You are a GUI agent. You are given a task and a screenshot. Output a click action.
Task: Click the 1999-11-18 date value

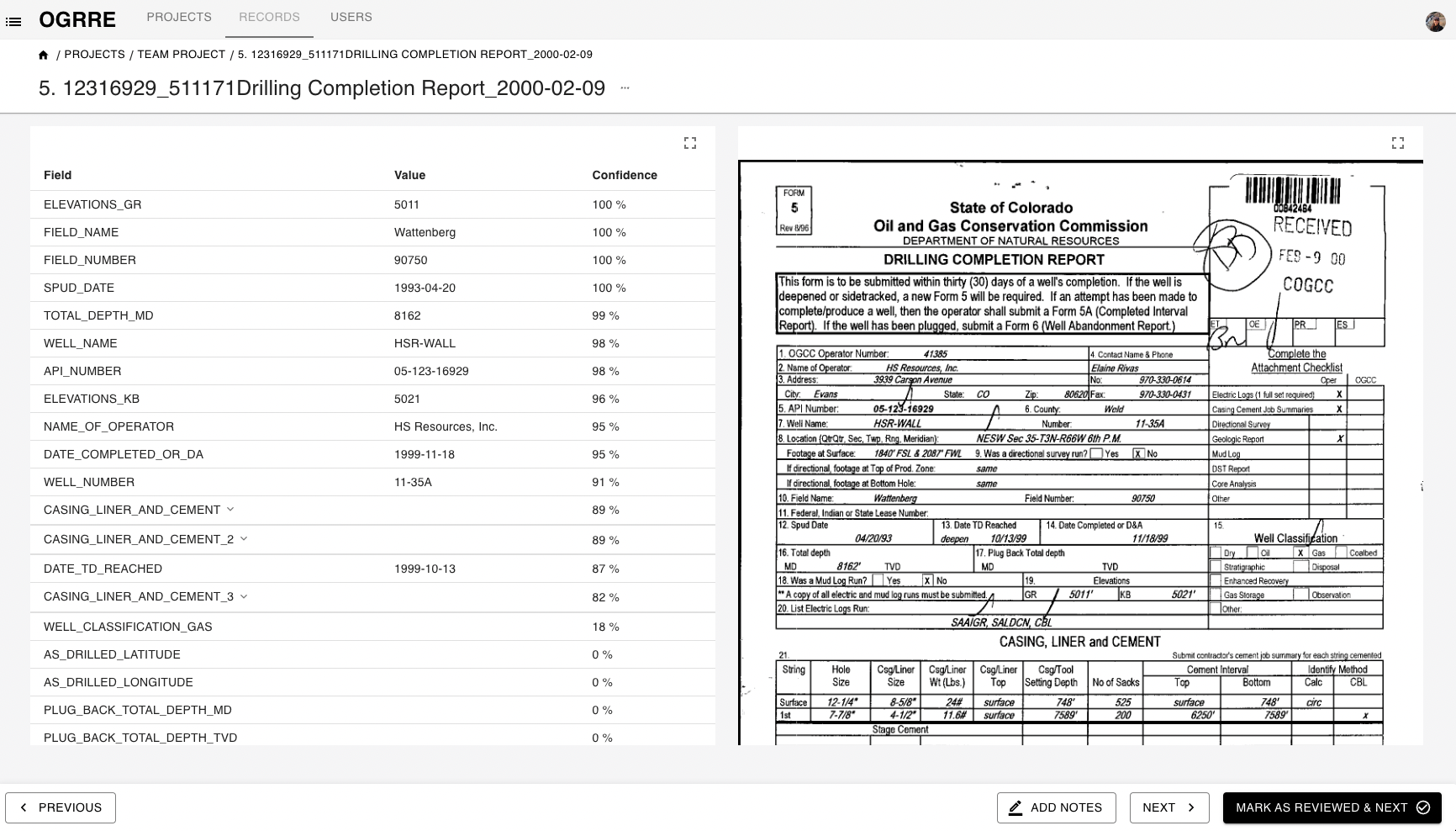[425, 454]
